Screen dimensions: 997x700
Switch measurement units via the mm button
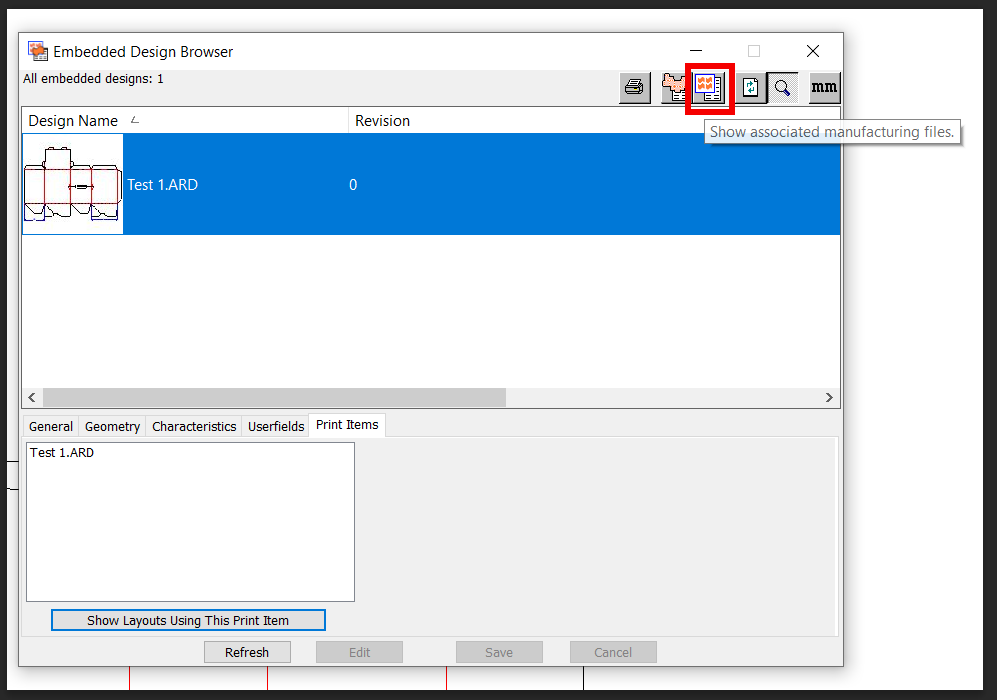click(824, 88)
